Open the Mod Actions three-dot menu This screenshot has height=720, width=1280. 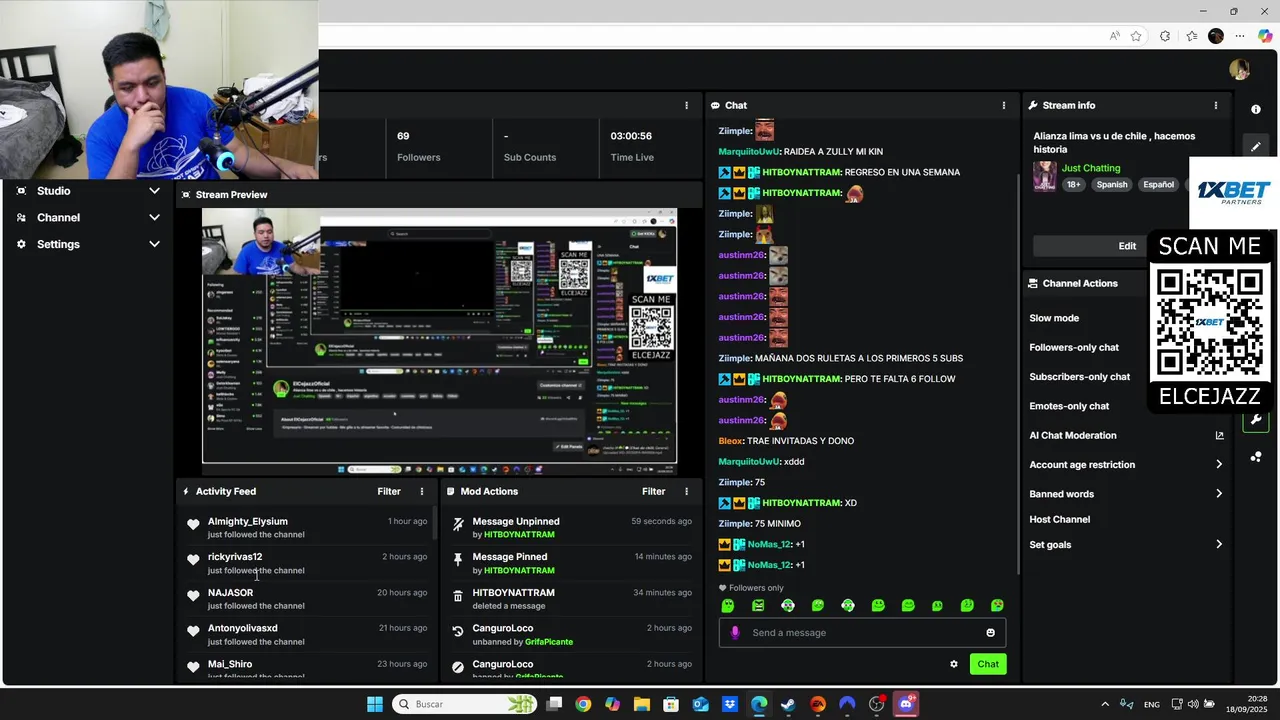686,491
